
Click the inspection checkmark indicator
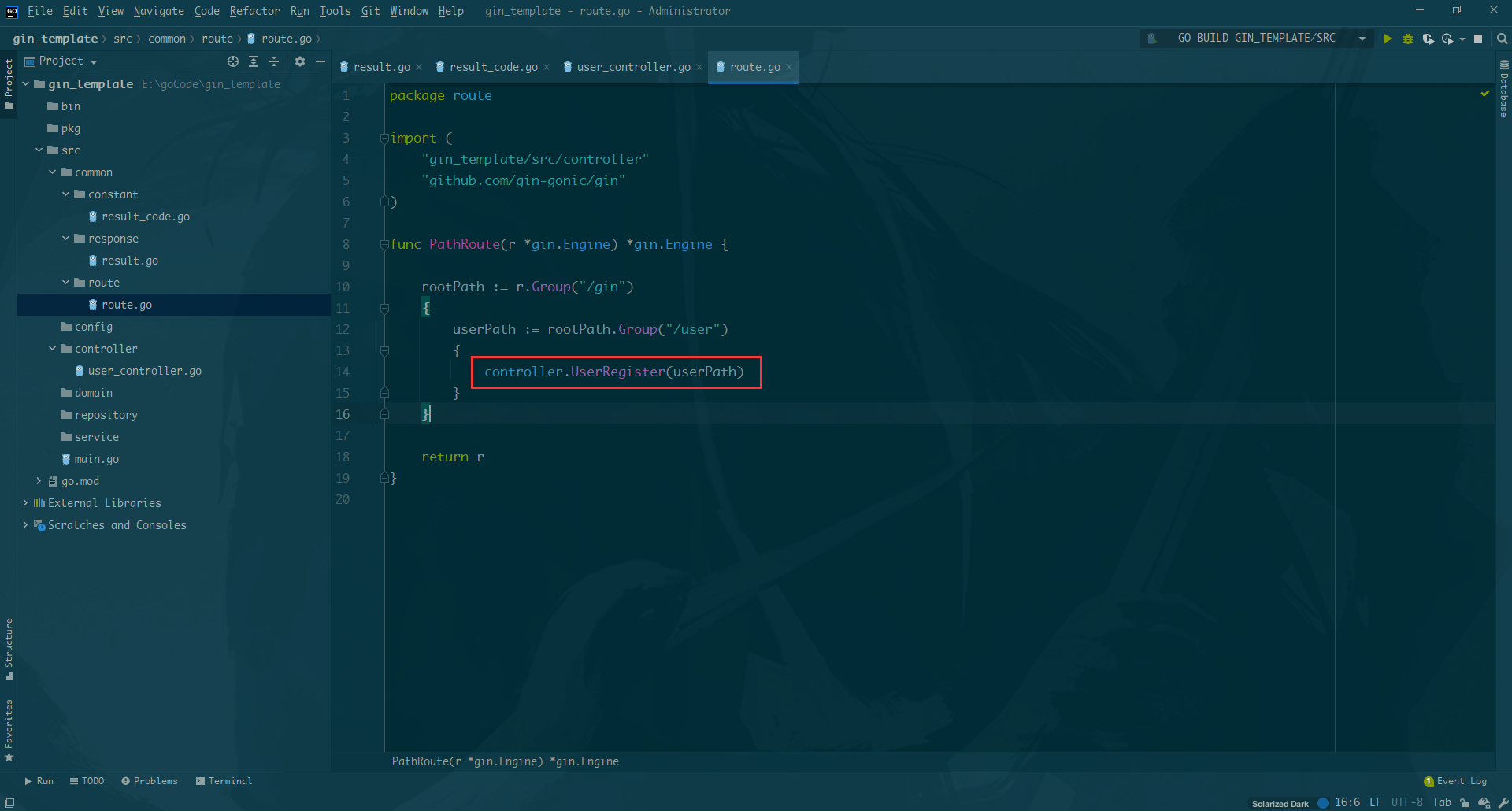tap(1485, 94)
